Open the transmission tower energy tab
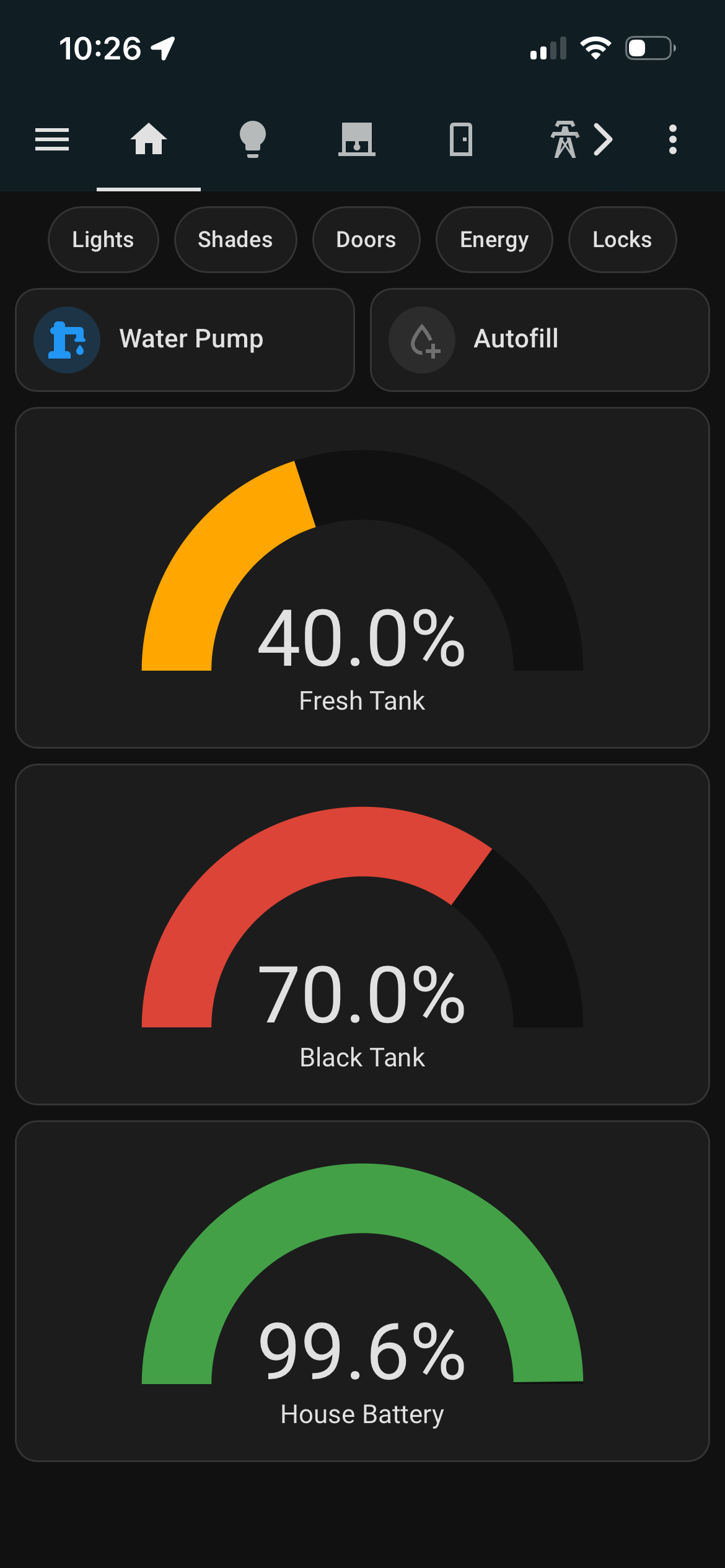 click(x=565, y=139)
